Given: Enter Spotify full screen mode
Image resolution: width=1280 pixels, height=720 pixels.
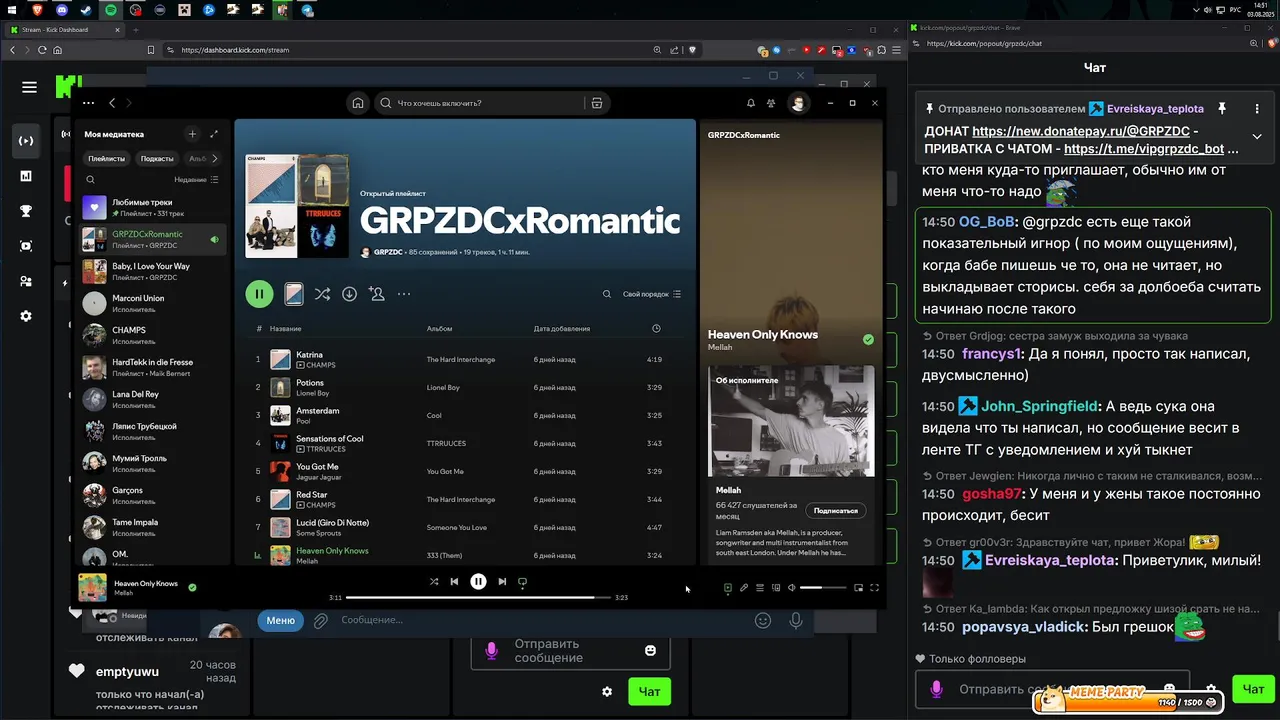Looking at the screenshot, I should (874, 588).
